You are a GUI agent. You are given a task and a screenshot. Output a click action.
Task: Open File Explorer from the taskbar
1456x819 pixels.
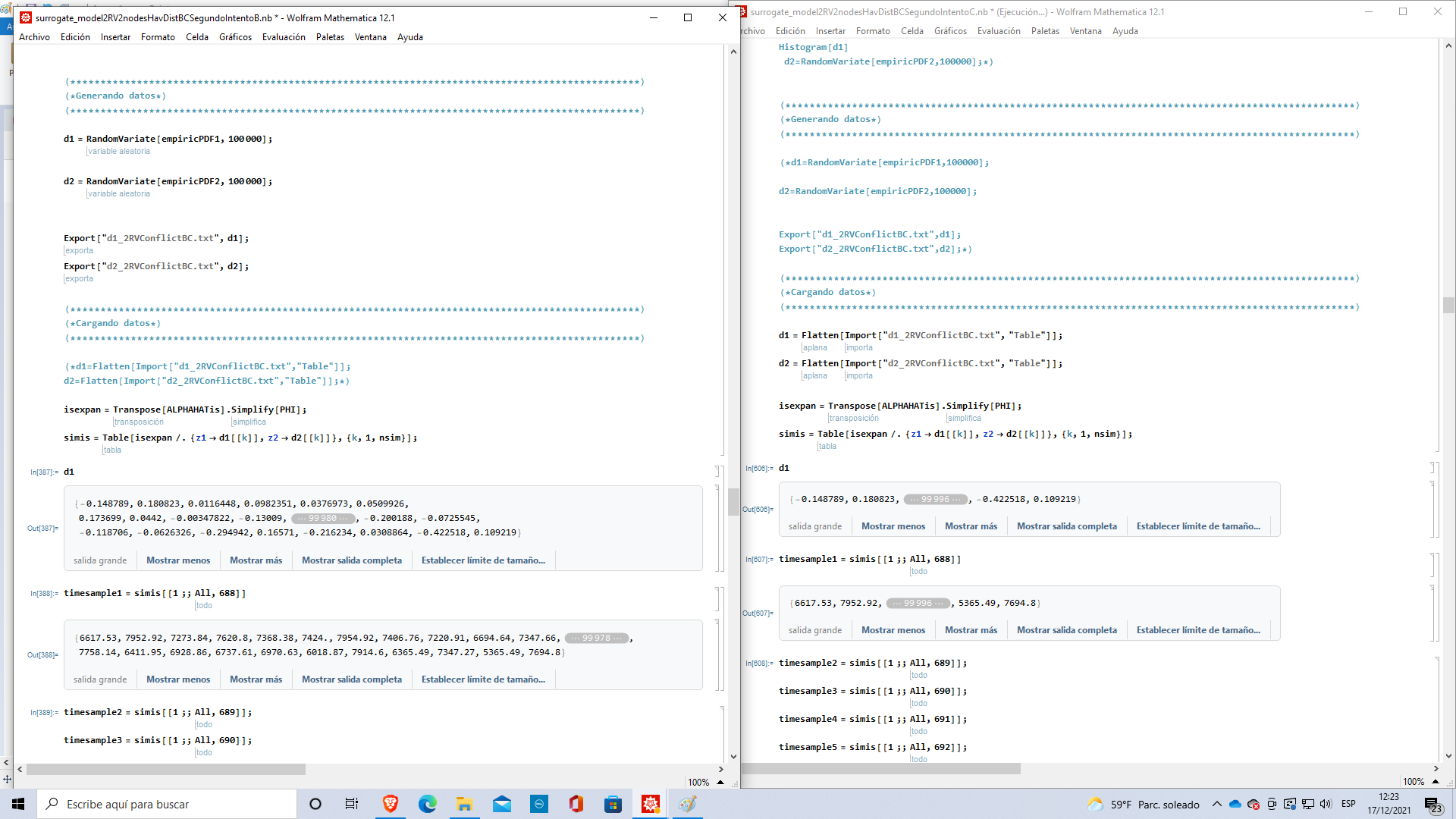pos(465,804)
